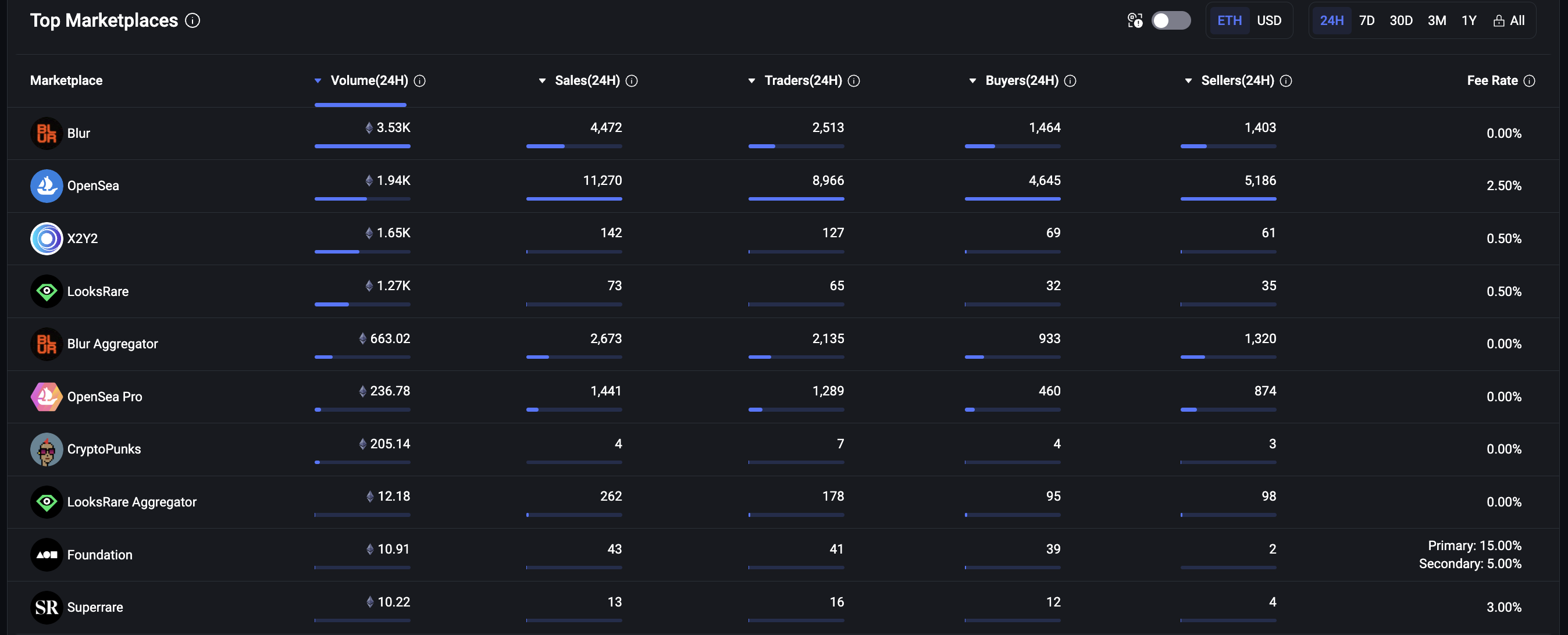Click OpenSea's 2.50% fee rate

(x=1503, y=185)
